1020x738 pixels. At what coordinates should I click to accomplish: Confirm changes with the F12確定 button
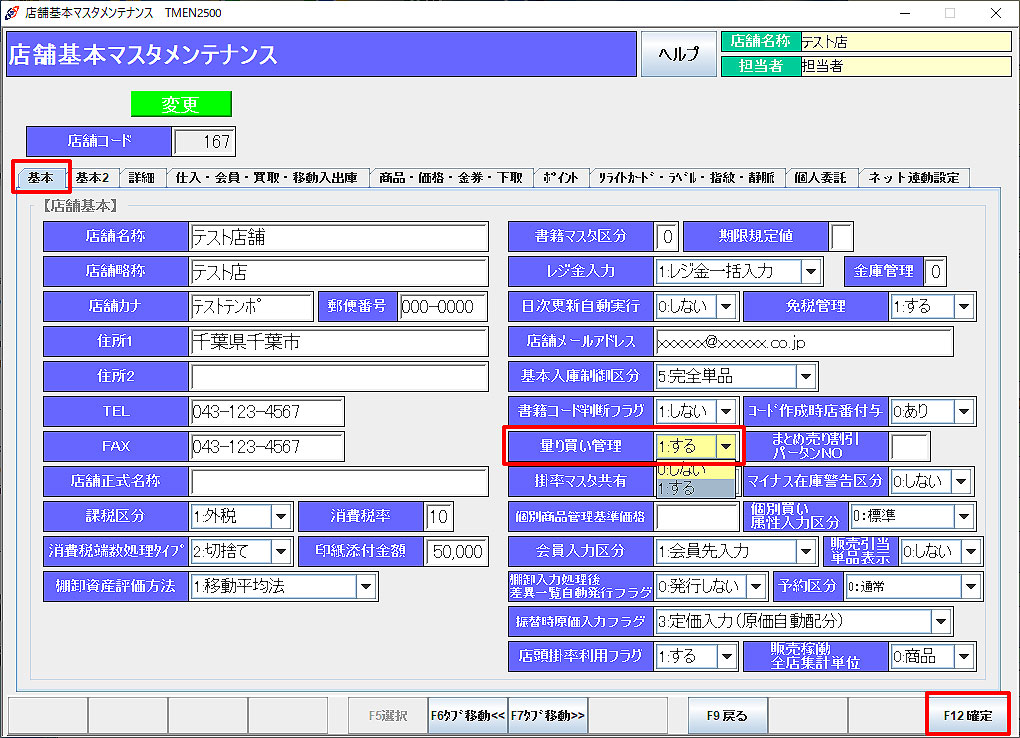(x=967, y=715)
